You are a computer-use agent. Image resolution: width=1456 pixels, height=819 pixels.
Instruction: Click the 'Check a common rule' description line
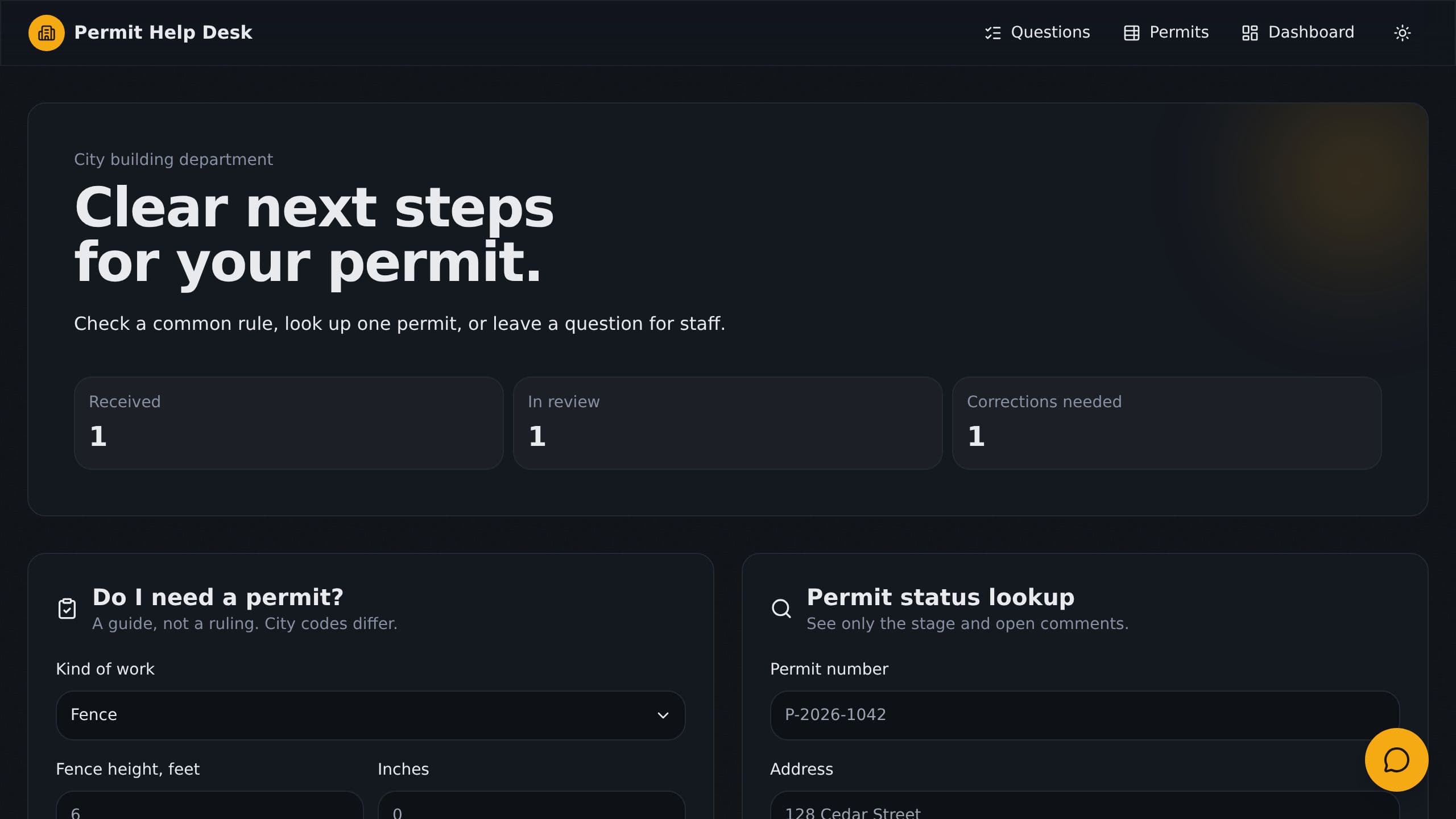pos(399,324)
